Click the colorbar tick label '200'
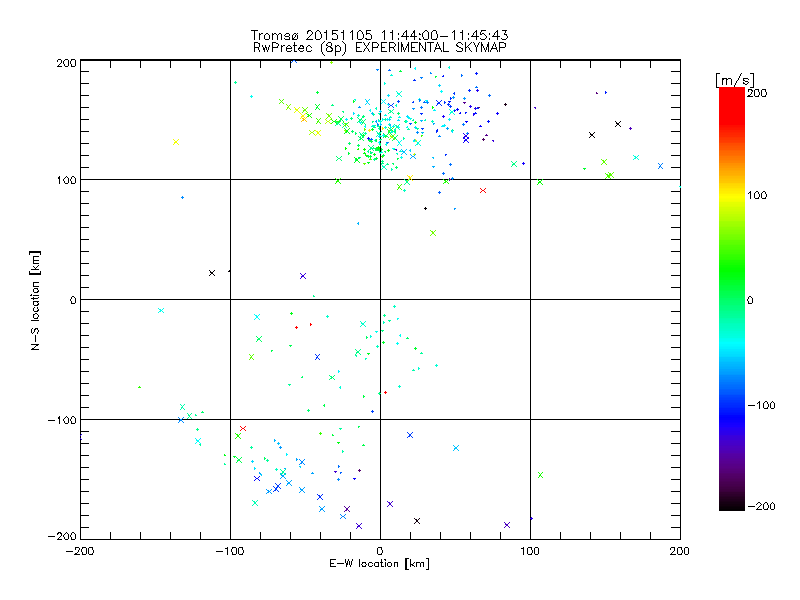The height and width of the screenshot is (600, 800). (757, 93)
